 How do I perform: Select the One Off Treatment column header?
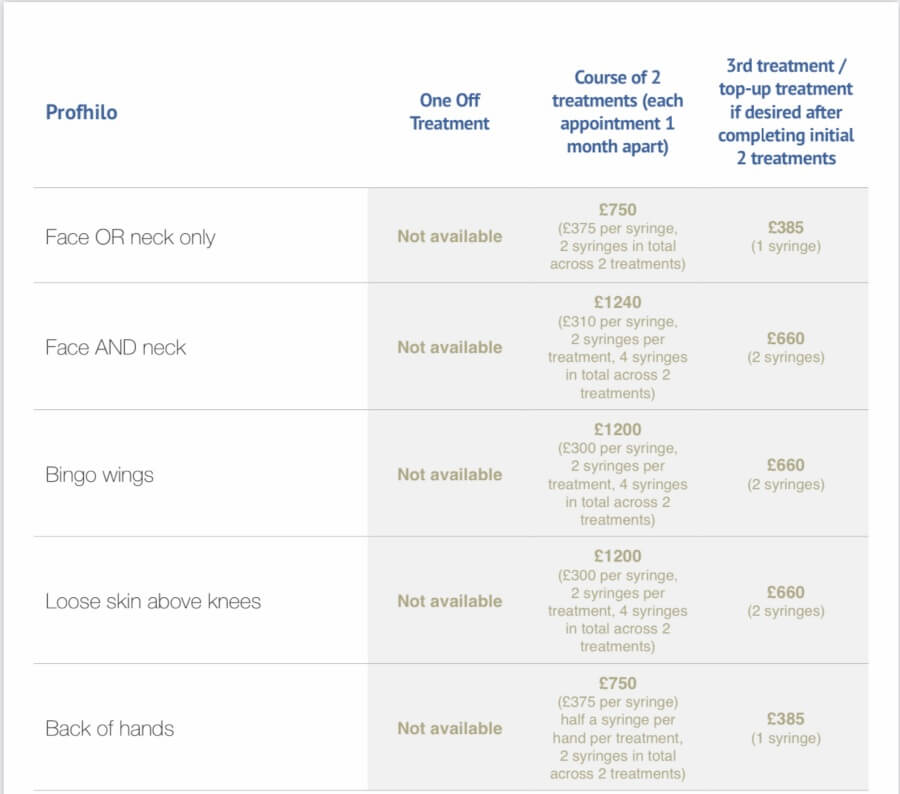[449, 112]
